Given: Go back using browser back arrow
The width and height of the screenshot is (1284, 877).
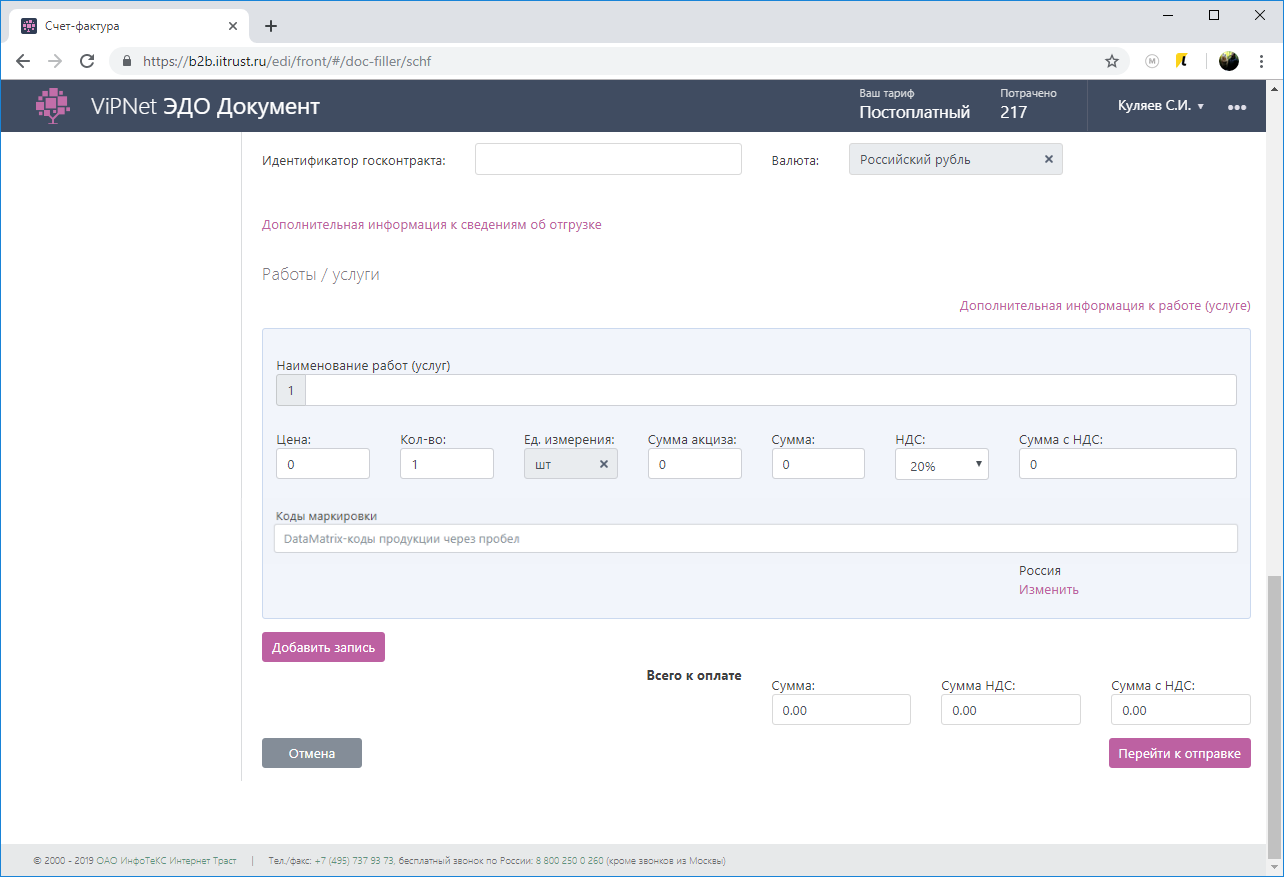Looking at the screenshot, I should (x=23, y=60).
